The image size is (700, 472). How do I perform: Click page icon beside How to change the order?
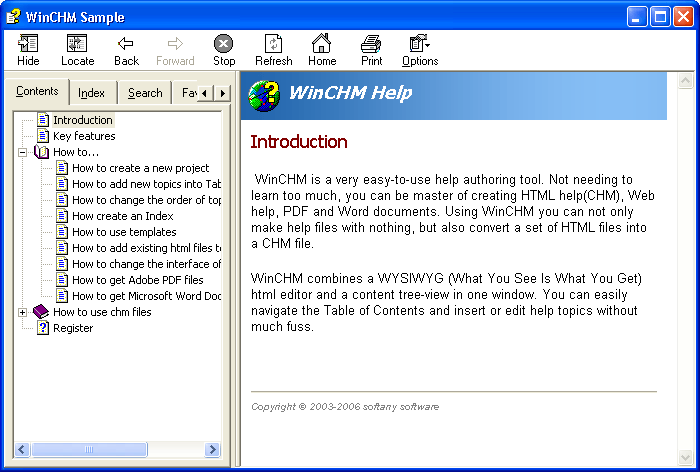click(62, 200)
